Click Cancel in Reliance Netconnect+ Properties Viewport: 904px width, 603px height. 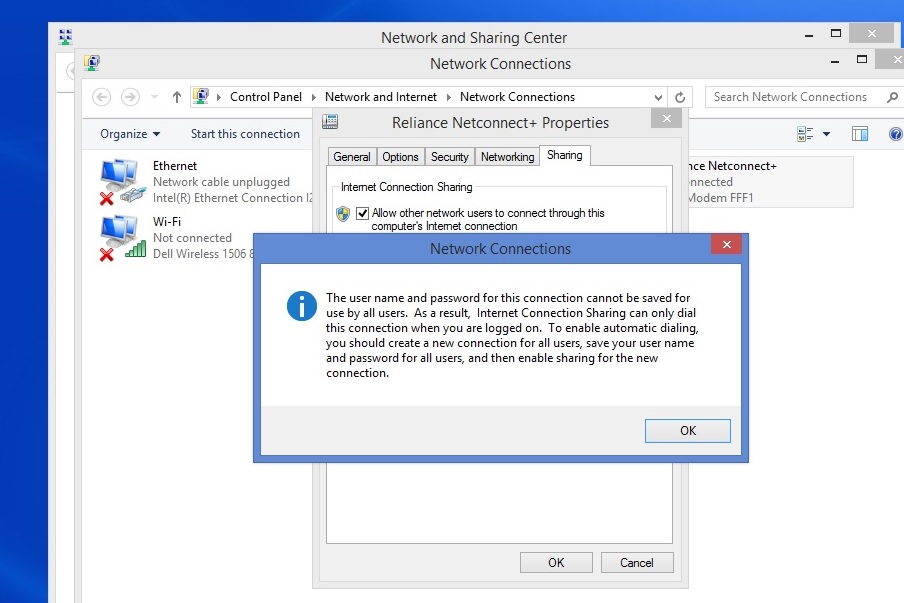tap(636, 563)
